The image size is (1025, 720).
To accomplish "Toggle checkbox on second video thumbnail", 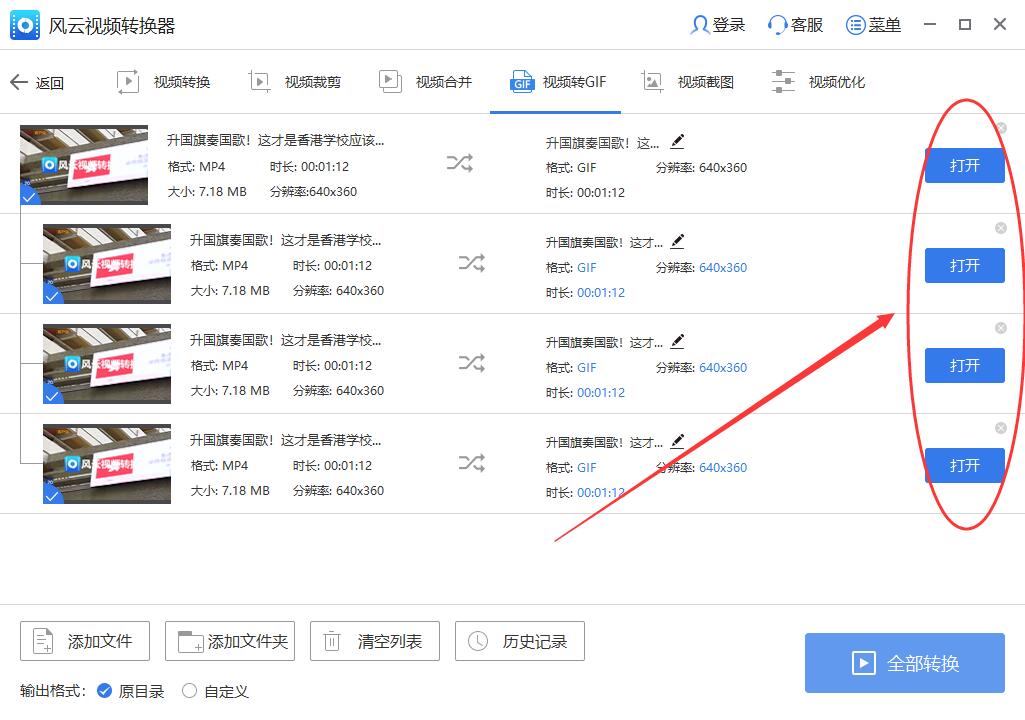I will 51,296.
